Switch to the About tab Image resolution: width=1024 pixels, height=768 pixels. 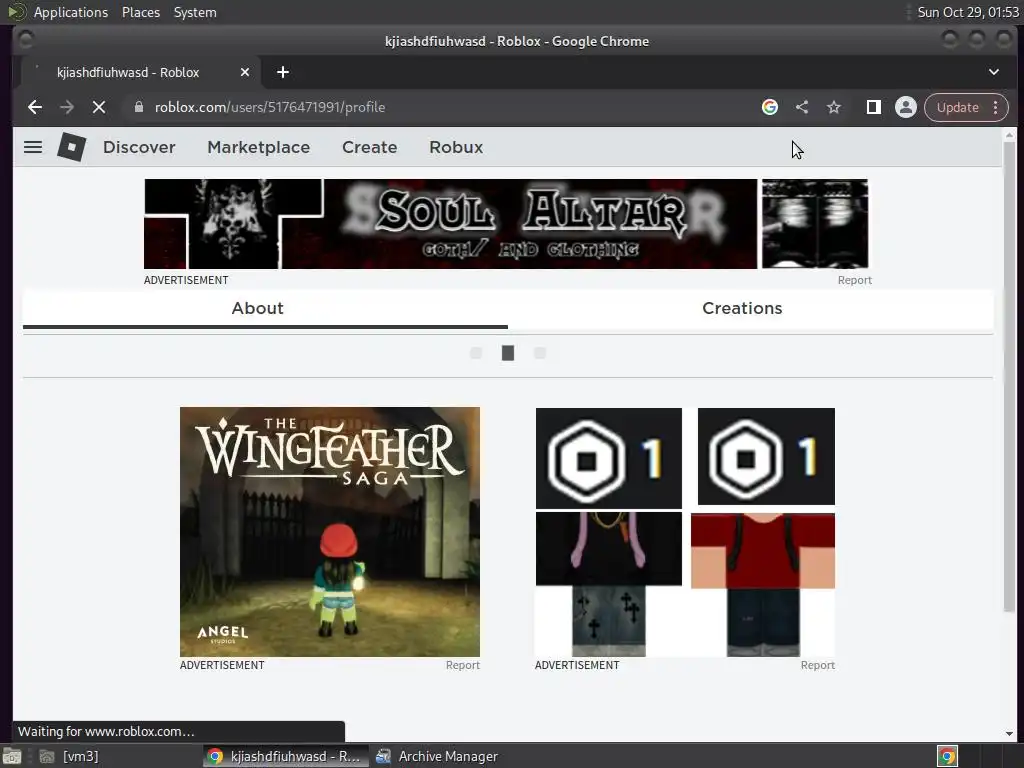click(x=265, y=308)
